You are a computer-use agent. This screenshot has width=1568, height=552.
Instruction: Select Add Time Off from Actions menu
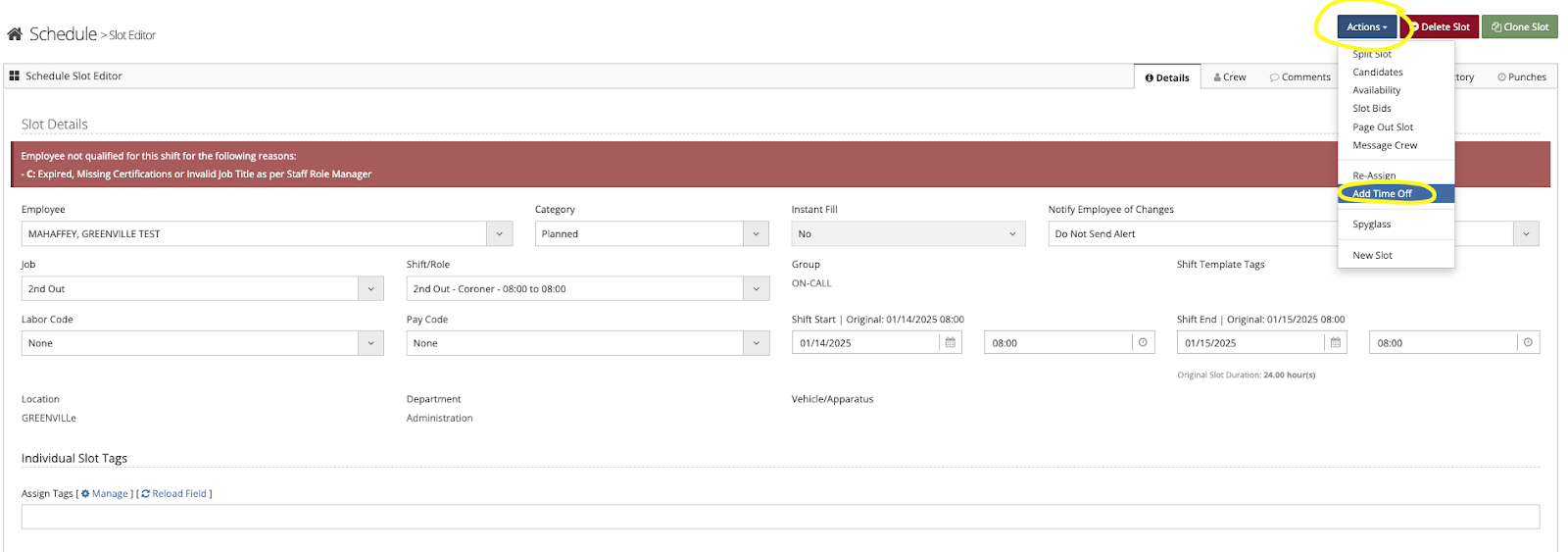[1382, 194]
